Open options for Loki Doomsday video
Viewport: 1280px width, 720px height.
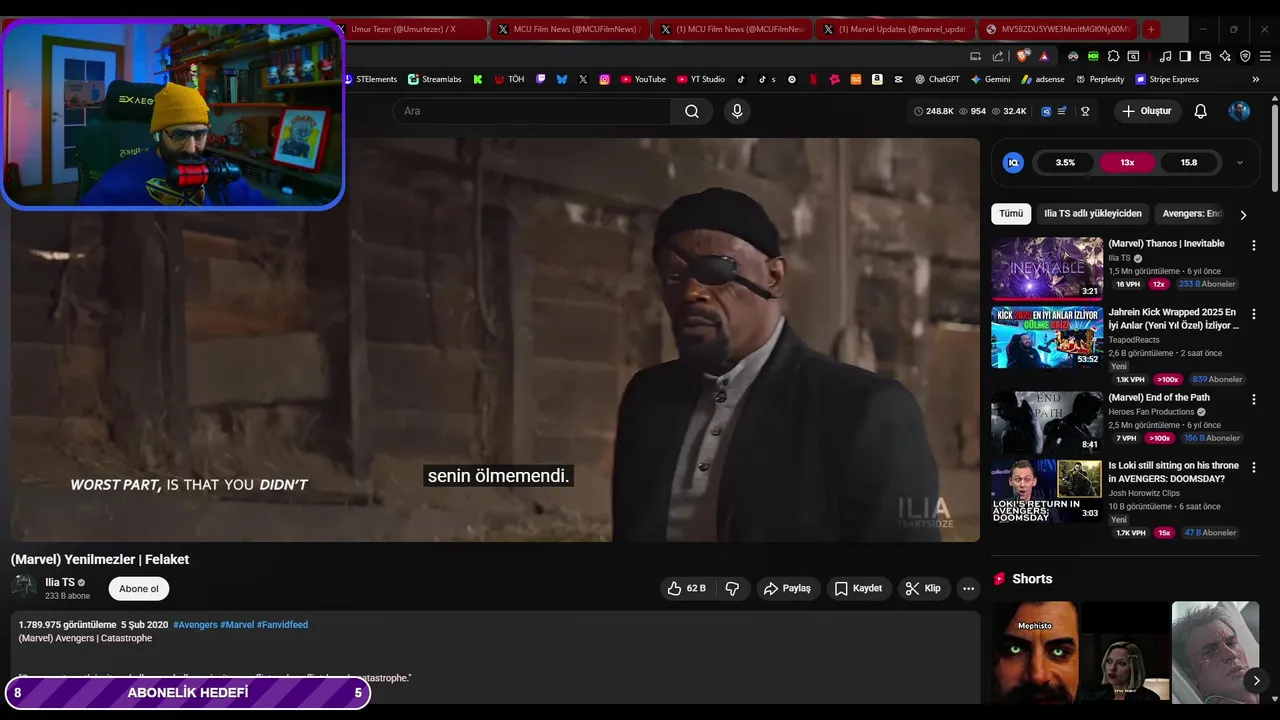[1254, 467]
